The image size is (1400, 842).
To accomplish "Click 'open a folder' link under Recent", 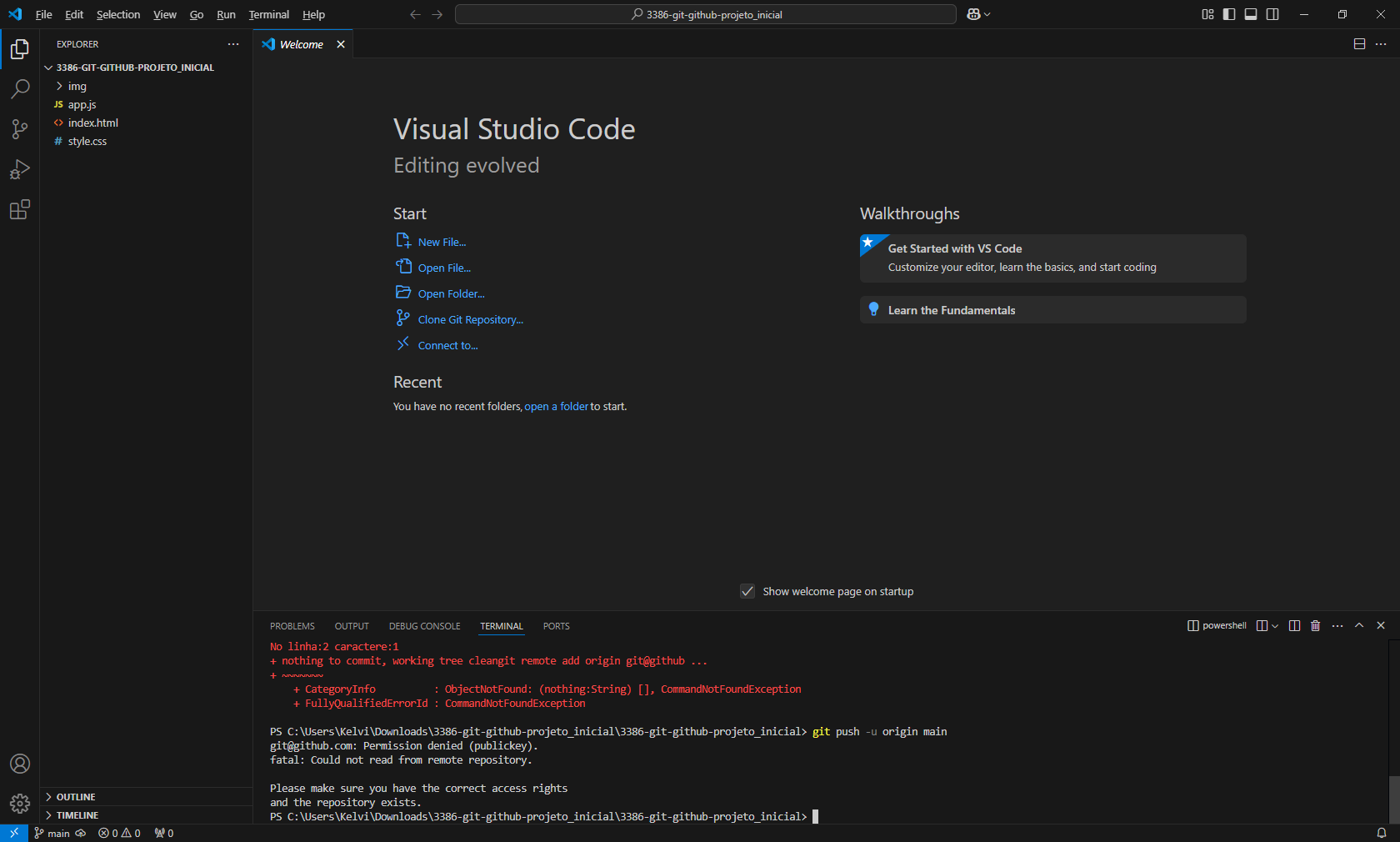I will pos(556,407).
